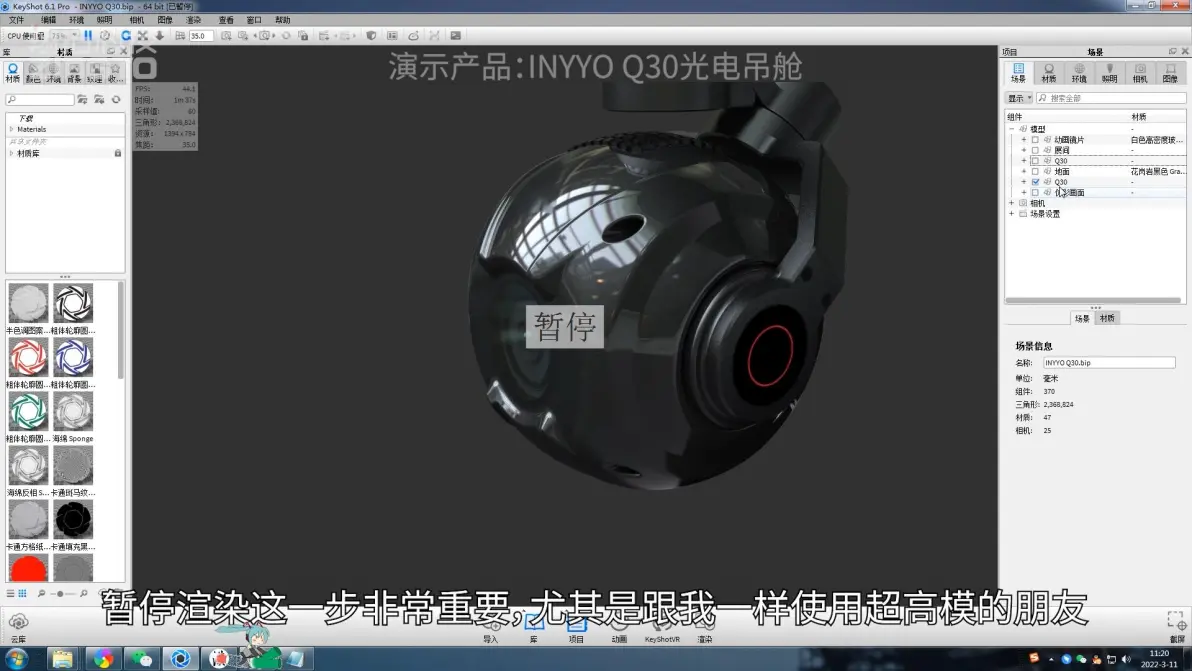Click the shield icon in toolbar
Screen dimensions: 1192x671
[371, 36]
